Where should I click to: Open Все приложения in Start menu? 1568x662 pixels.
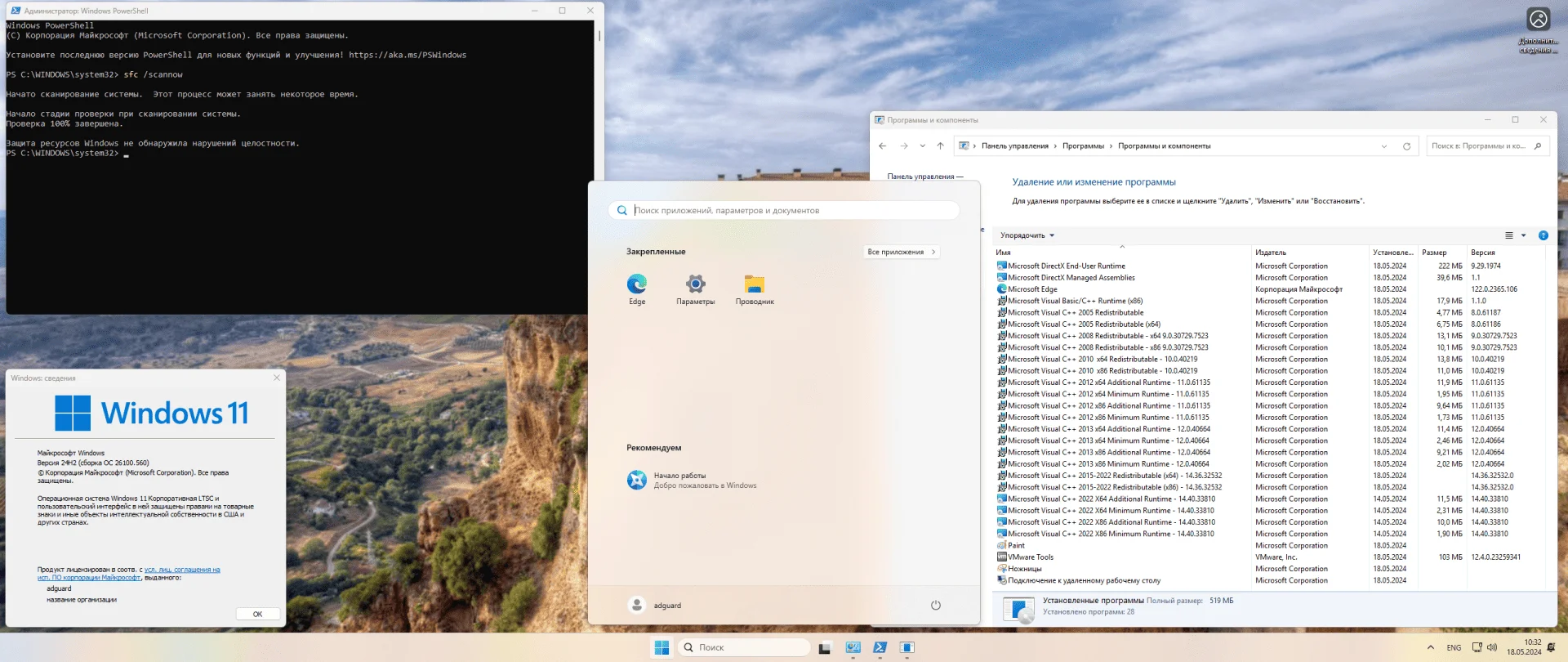[902, 252]
